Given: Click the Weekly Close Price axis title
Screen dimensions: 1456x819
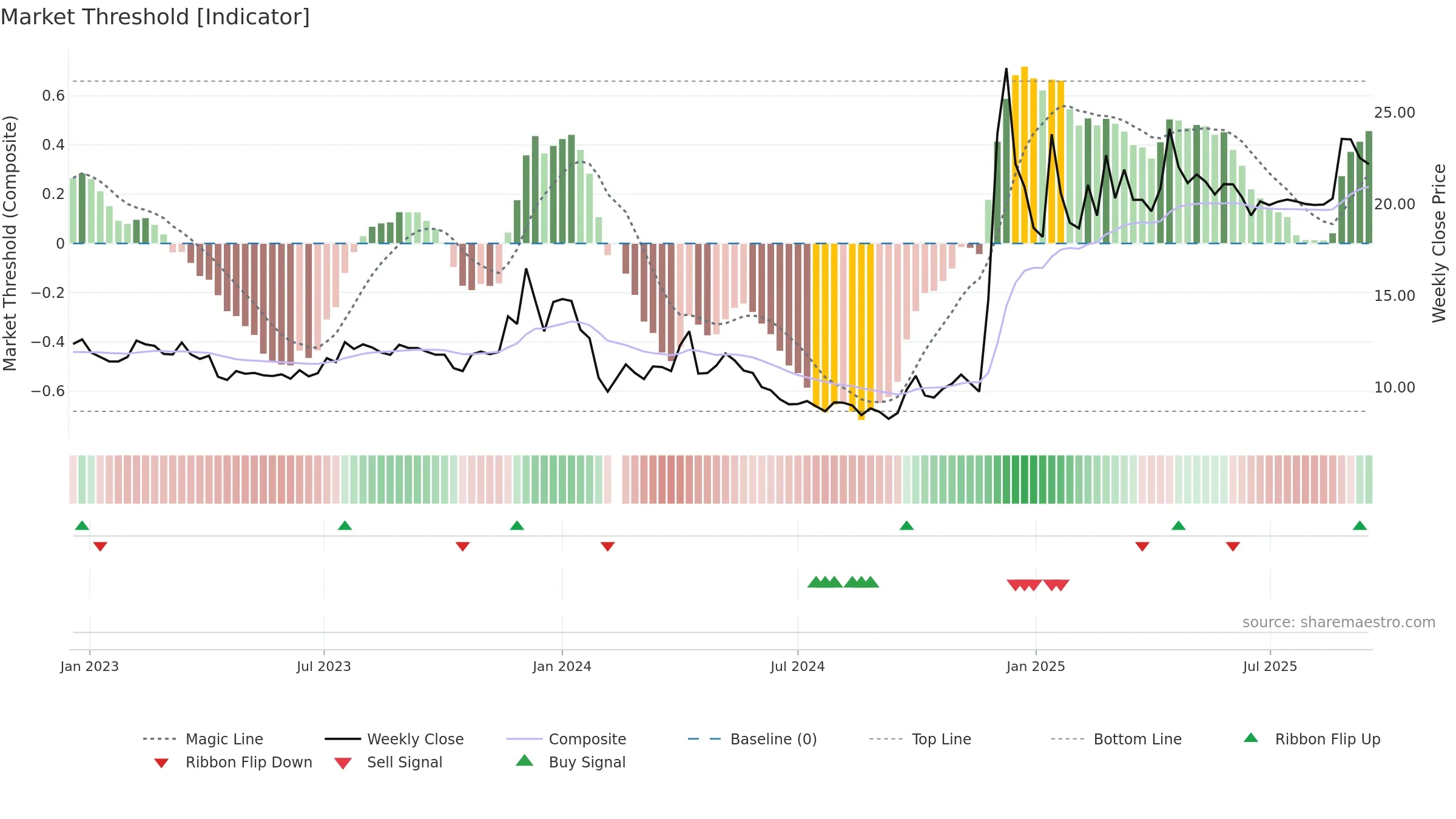Looking at the screenshot, I should tap(1439, 243).
